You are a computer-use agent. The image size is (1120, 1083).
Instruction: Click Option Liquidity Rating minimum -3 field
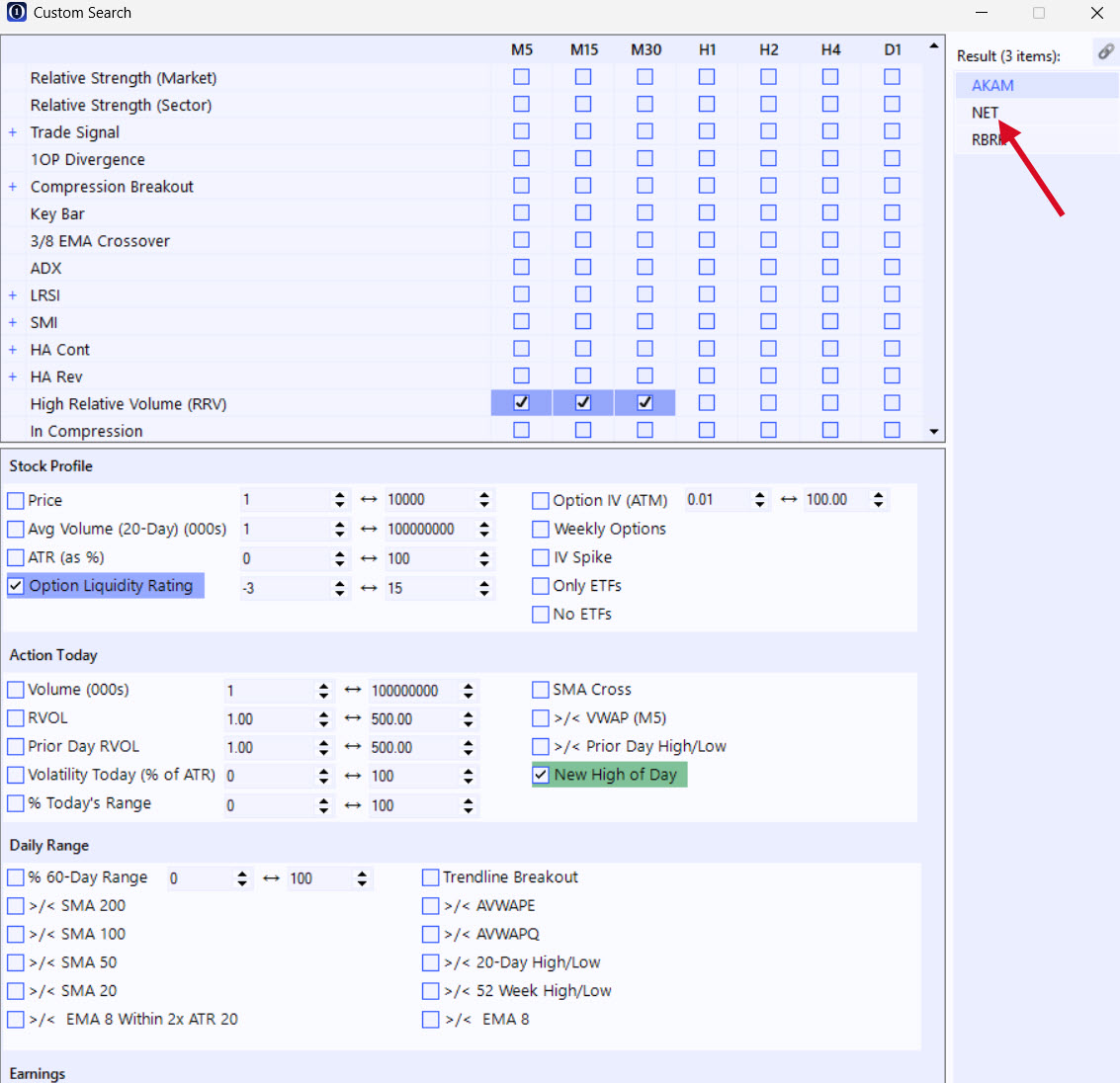click(x=285, y=588)
